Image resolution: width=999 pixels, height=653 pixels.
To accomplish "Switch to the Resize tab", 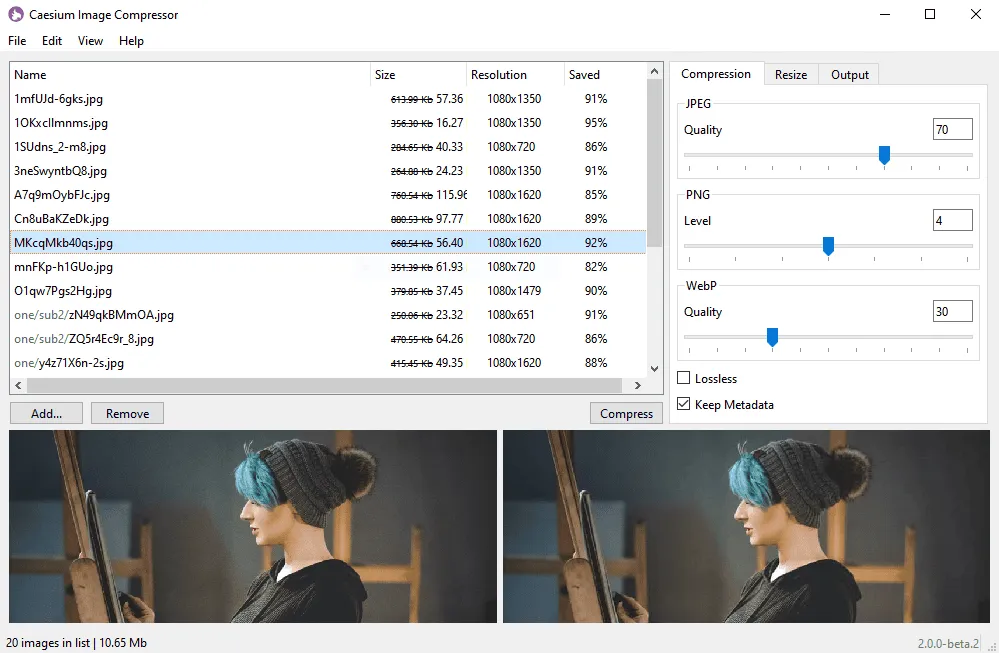I will (790, 73).
